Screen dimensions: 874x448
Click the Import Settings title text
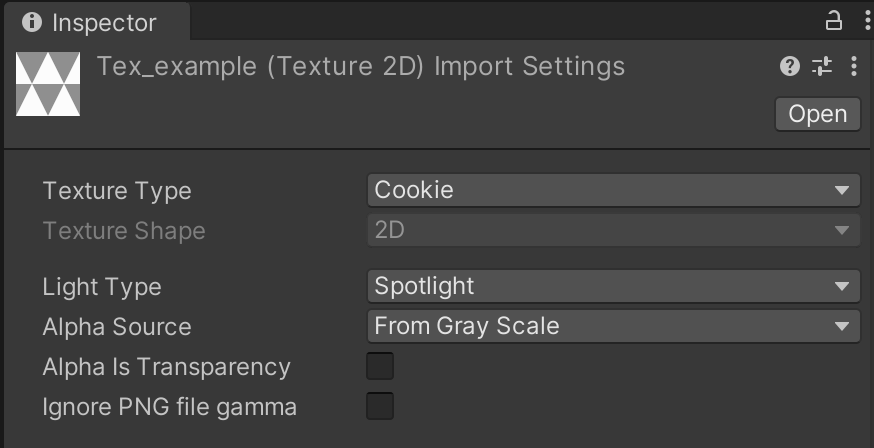(530, 66)
